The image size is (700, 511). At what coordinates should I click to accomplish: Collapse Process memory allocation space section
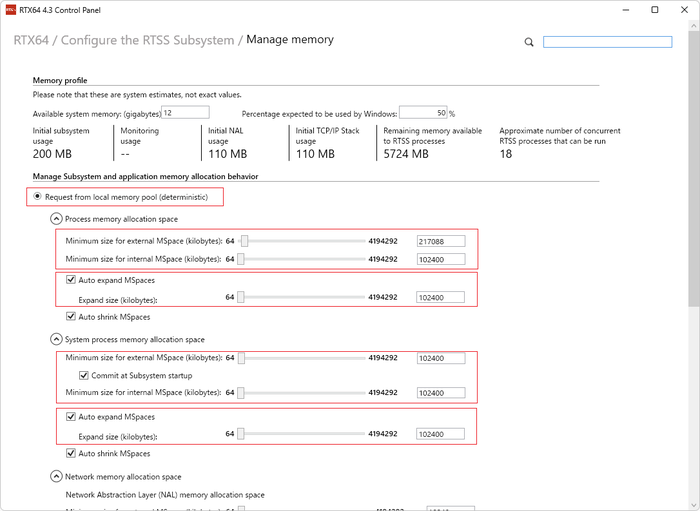56,219
